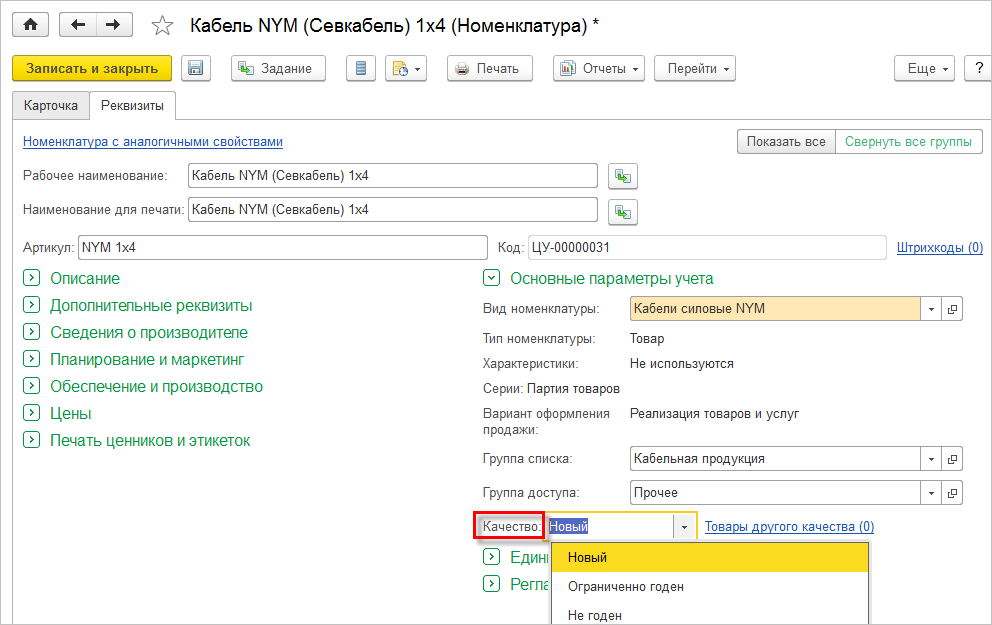Open Номенклатура с аналогичными свойствами link

[x=153, y=142]
